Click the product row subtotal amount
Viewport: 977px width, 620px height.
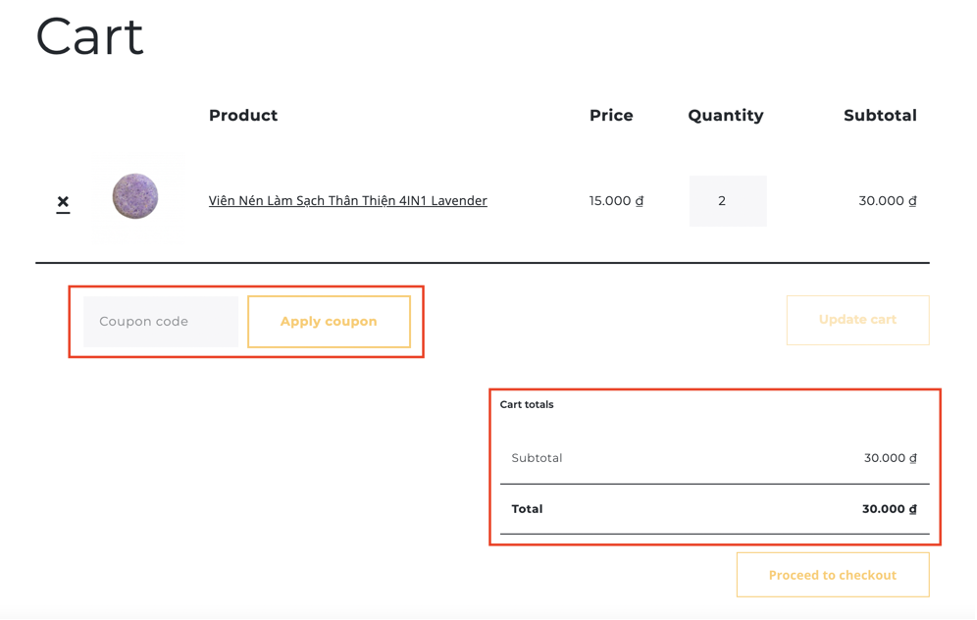pyautogui.click(x=887, y=201)
